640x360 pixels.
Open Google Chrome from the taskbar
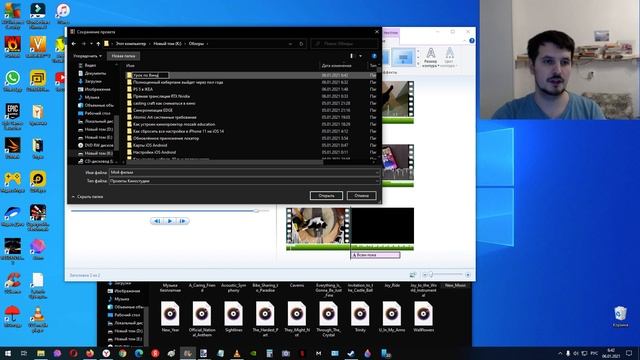click(122, 353)
